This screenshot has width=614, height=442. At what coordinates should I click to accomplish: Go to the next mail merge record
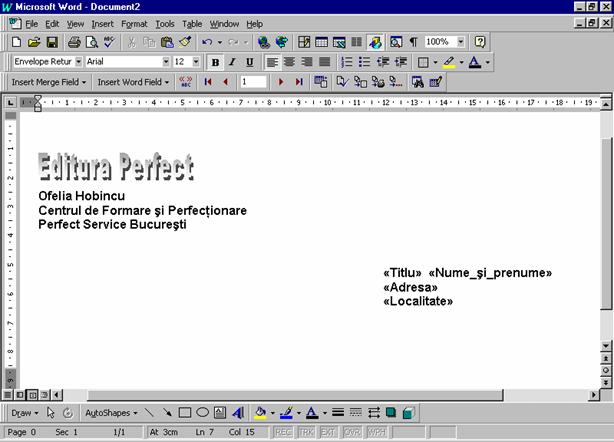pyautogui.click(x=281, y=82)
